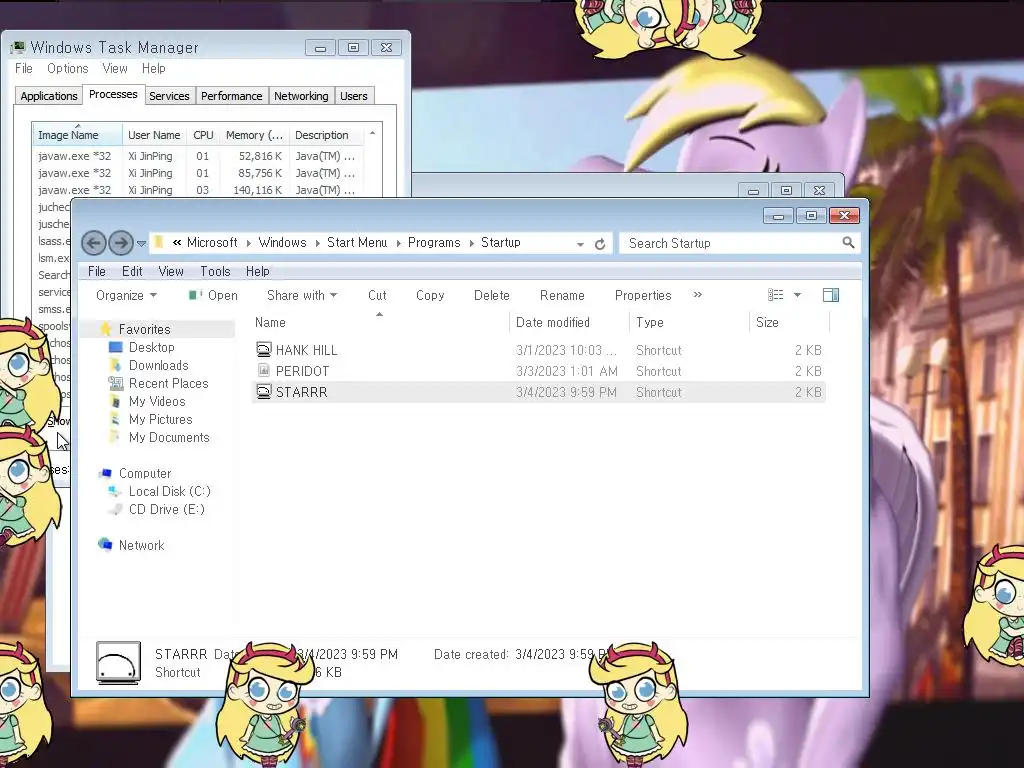The height and width of the screenshot is (768, 1024).
Task: Open Explorer Help menu
Action: 257,271
